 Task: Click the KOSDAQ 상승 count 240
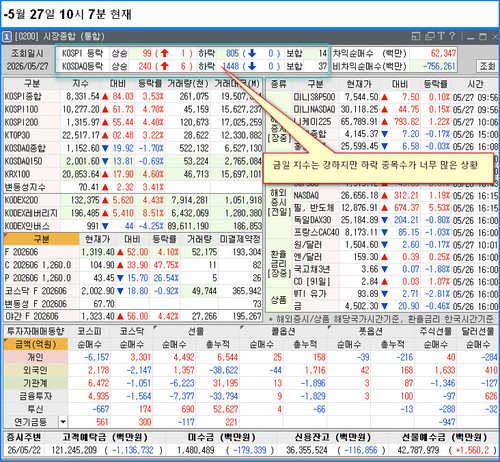click(x=145, y=66)
